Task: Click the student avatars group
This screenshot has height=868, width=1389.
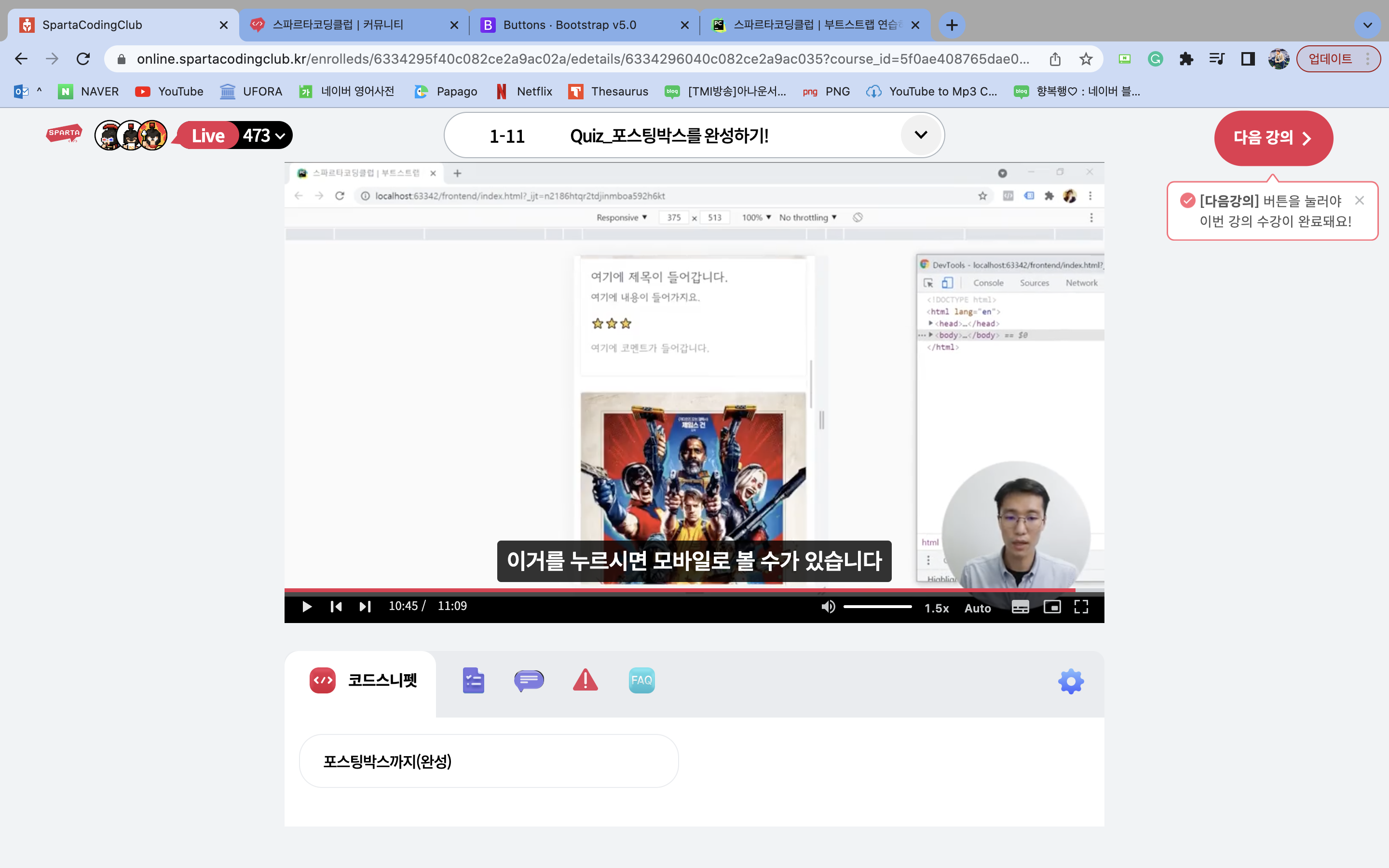Action: 131,136
